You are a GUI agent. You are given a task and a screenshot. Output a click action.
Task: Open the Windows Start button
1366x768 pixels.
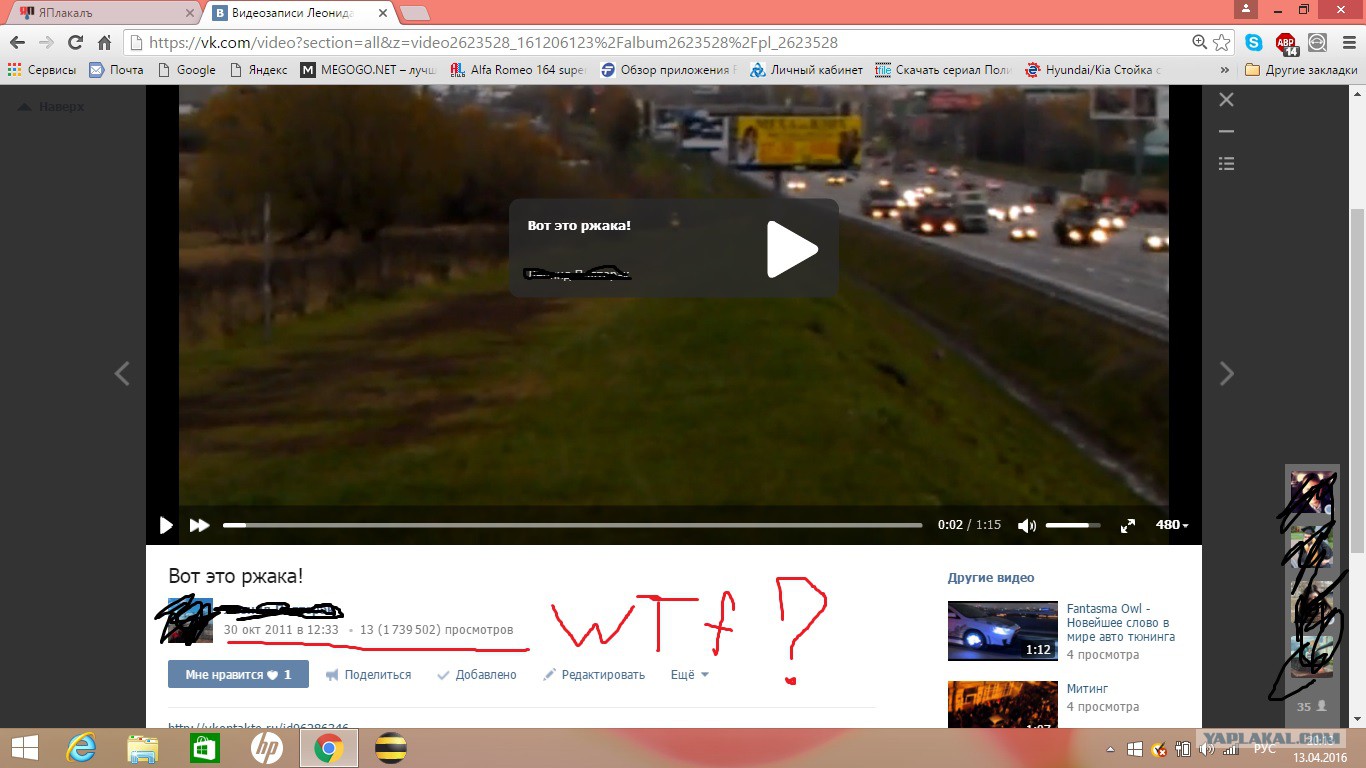click(x=24, y=748)
